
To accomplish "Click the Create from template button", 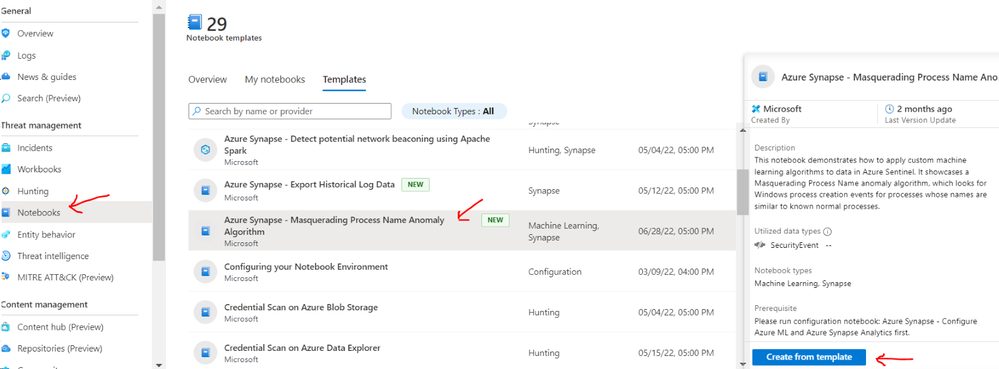I will click(x=809, y=357).
